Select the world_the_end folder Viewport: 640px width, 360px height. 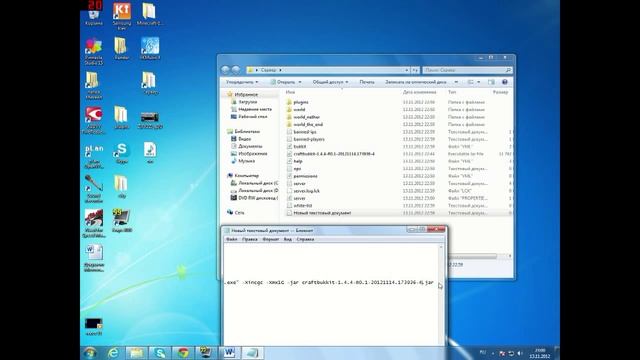click(308, 124)
